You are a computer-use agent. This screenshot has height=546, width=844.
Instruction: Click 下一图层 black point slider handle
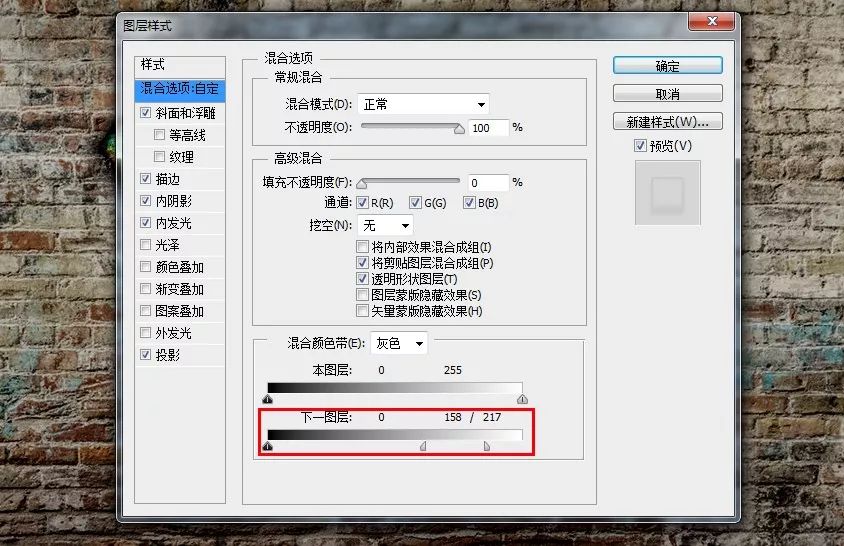[268, 446]
